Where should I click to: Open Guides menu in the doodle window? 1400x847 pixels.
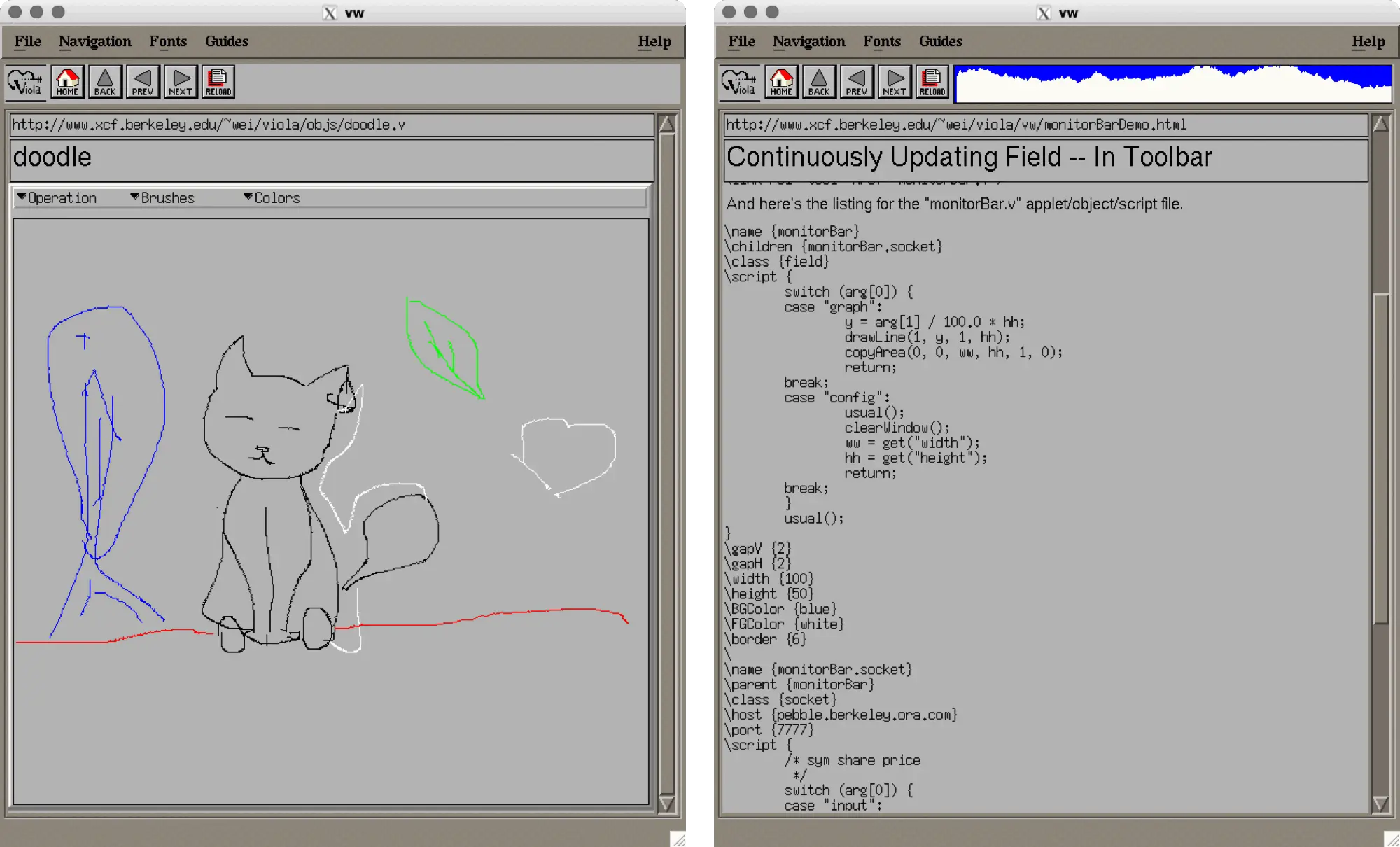click(227, 41)
